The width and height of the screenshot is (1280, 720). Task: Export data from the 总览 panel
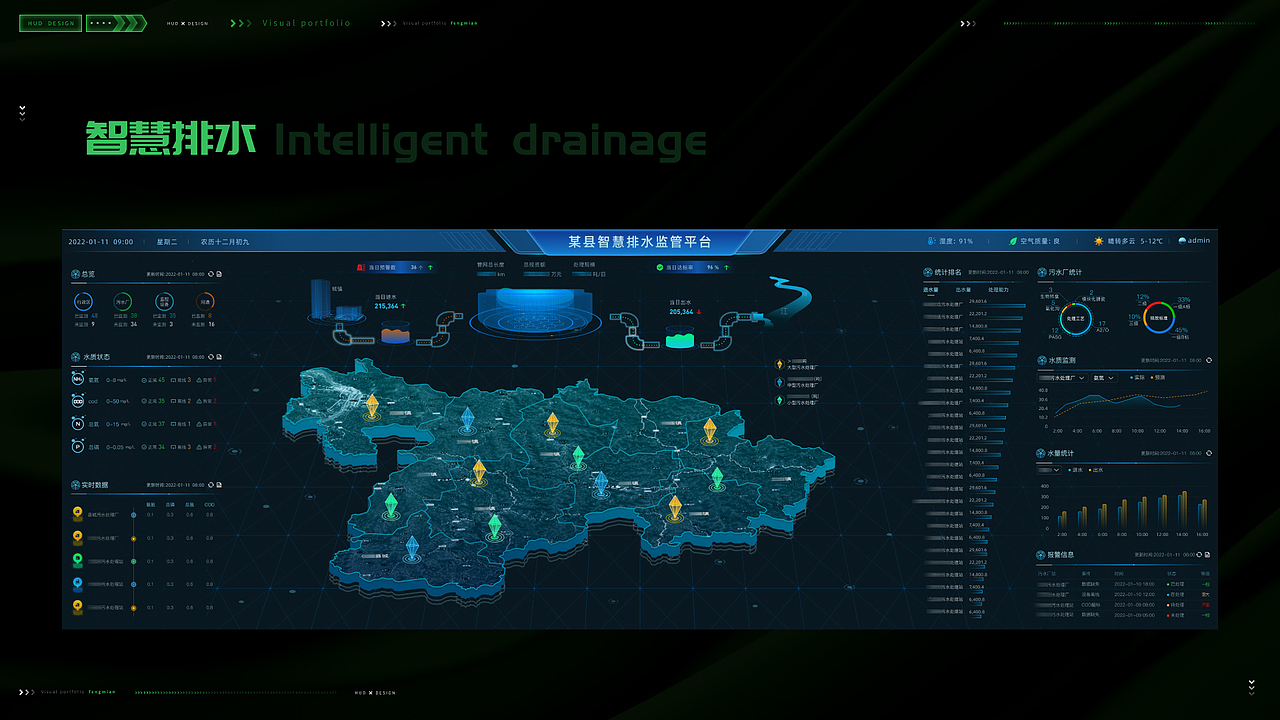(219, 273)
